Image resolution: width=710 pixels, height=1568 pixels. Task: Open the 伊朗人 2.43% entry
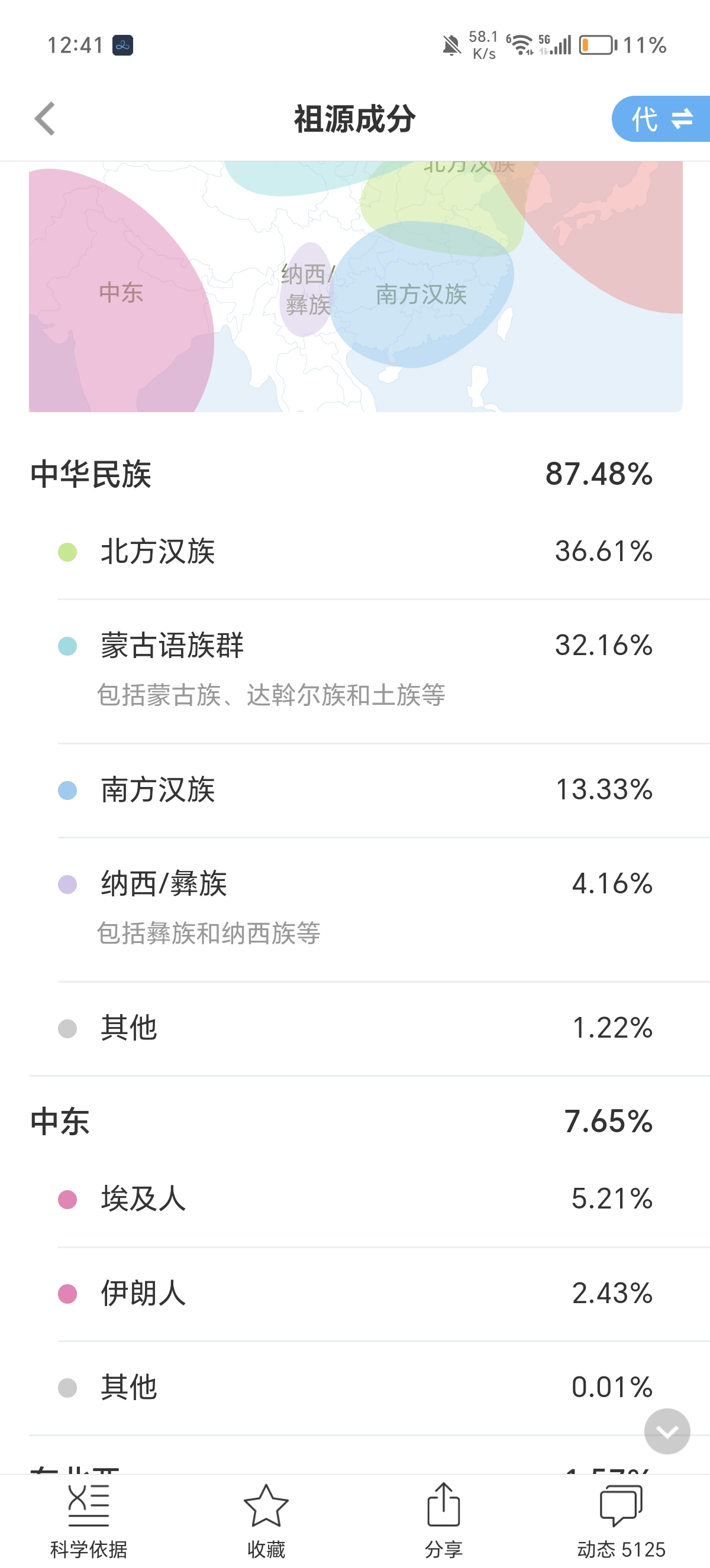[353, 1293]
